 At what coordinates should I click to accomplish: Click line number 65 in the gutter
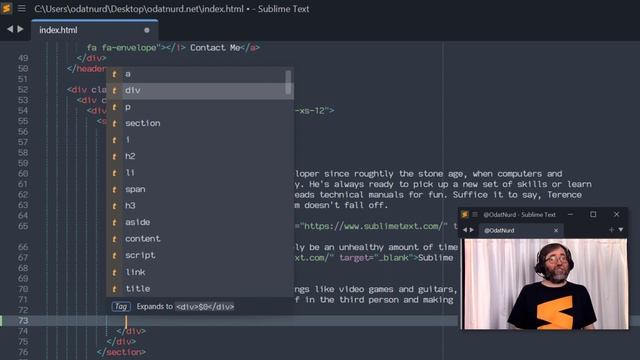pos(23,226)
